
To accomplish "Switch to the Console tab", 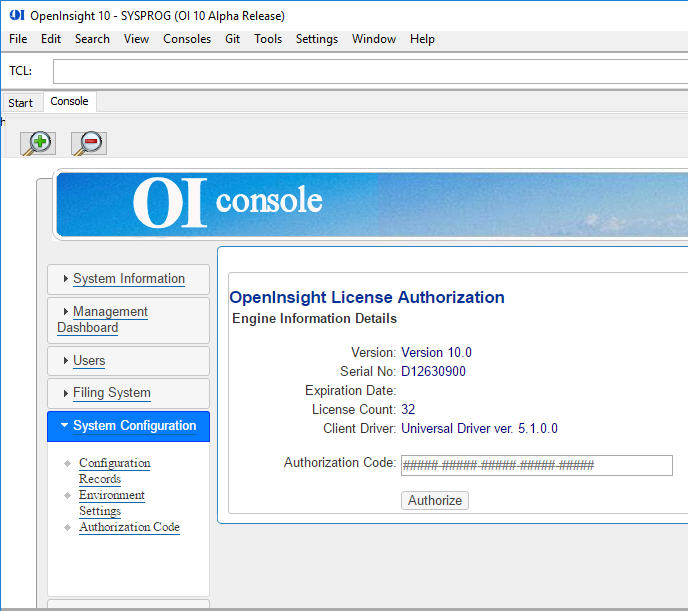I will (x=69, y=101).
